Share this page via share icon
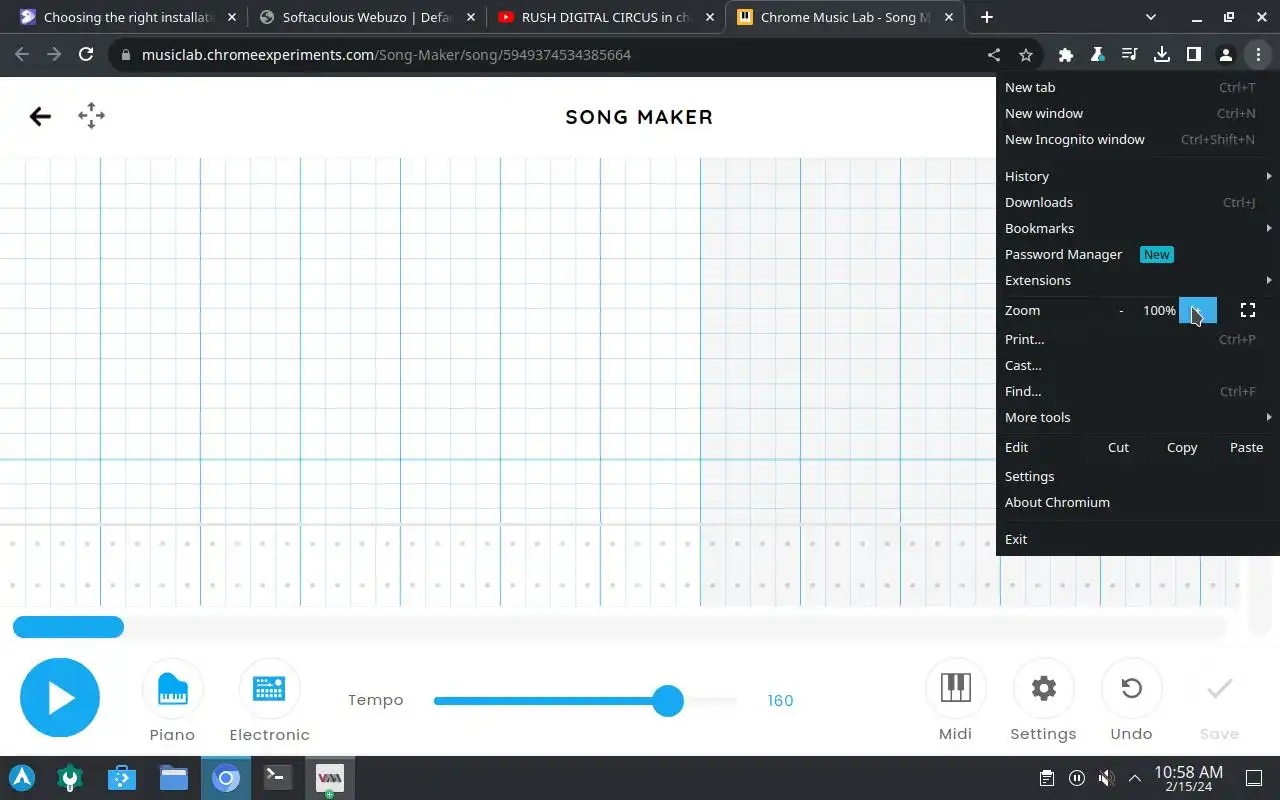This screenshot has height=800, width=1280. (993, 55)
